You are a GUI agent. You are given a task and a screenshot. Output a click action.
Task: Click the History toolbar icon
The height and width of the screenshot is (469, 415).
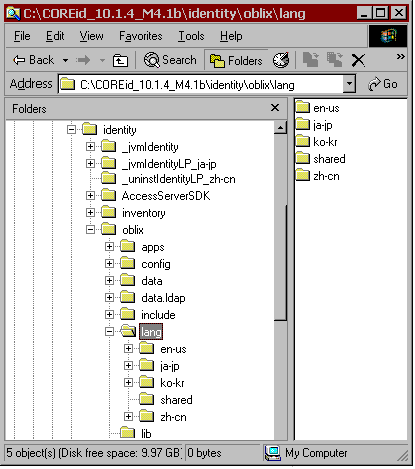click(281, 60)
